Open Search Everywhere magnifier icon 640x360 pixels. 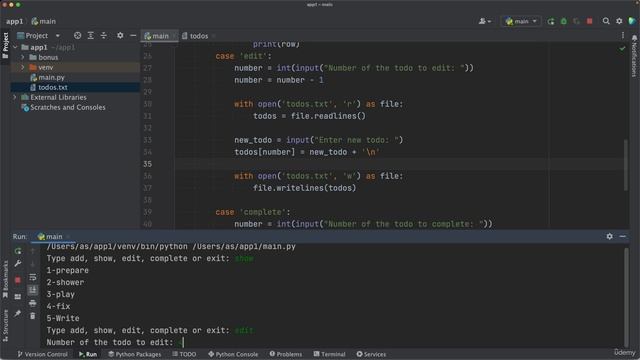(606, 21)
